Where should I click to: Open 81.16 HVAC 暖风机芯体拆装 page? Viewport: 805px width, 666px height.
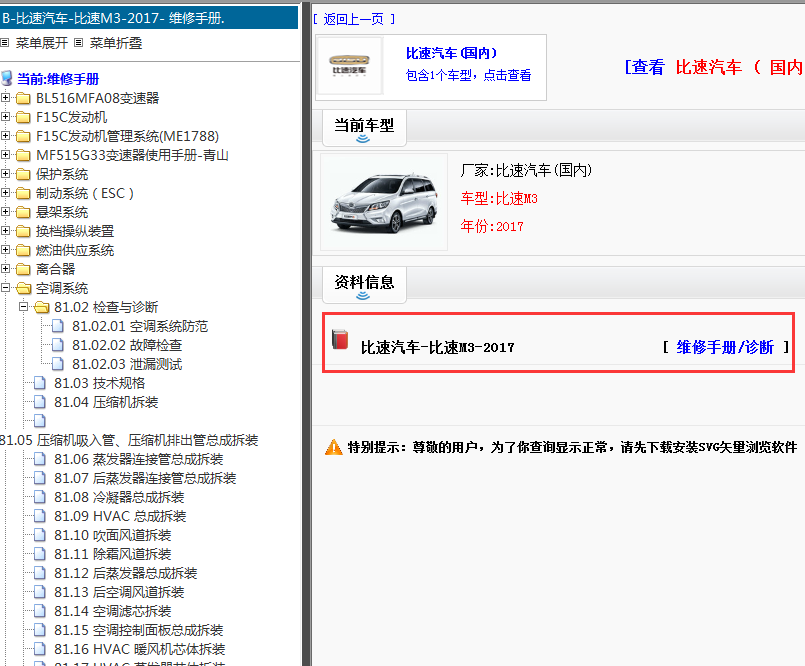[140, 649]
